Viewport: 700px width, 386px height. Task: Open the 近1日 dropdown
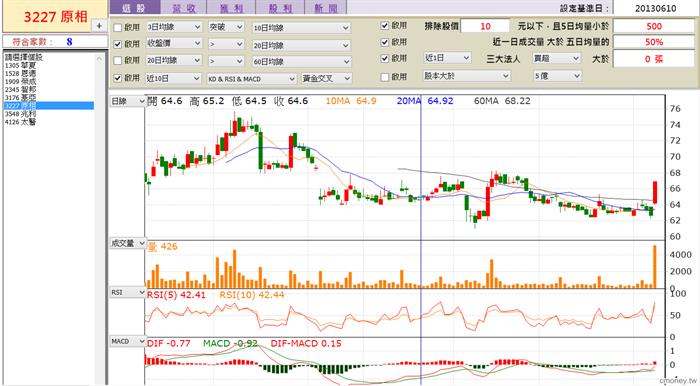click(x=447, y=58)
